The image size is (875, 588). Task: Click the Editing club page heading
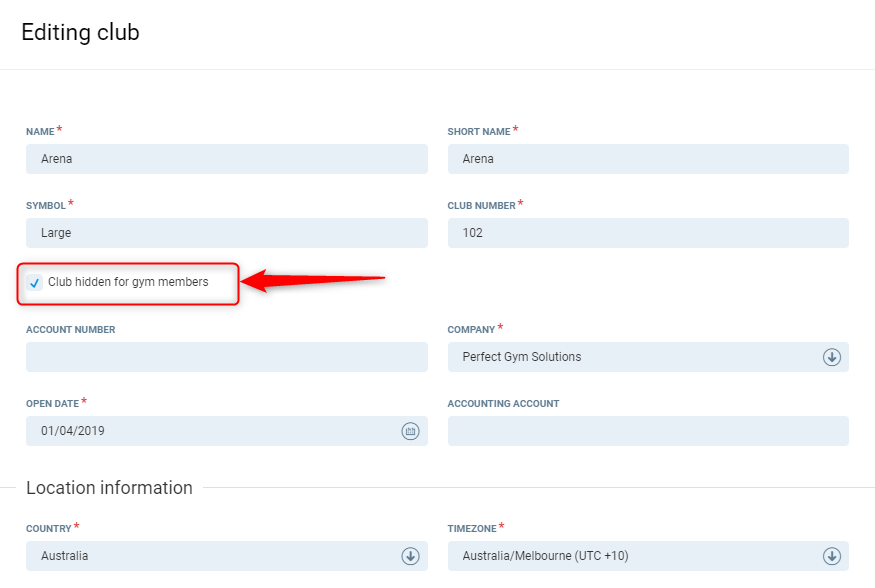(x=80, y=33)
